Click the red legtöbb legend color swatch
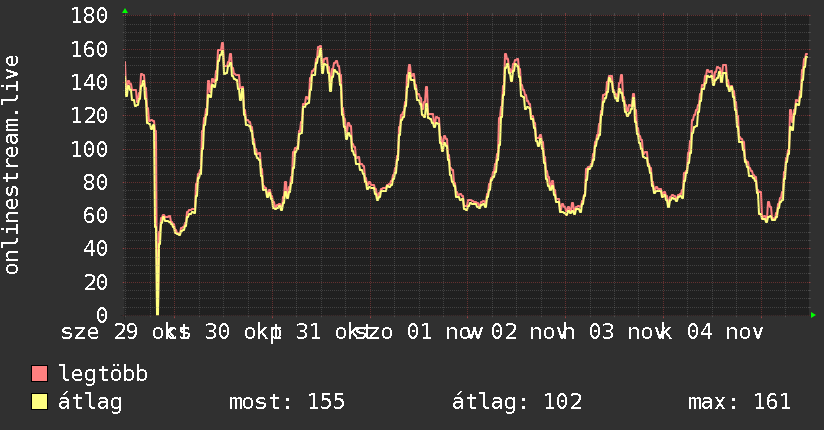The width and height of the screenshot is (824, 430). click(40, 375)
